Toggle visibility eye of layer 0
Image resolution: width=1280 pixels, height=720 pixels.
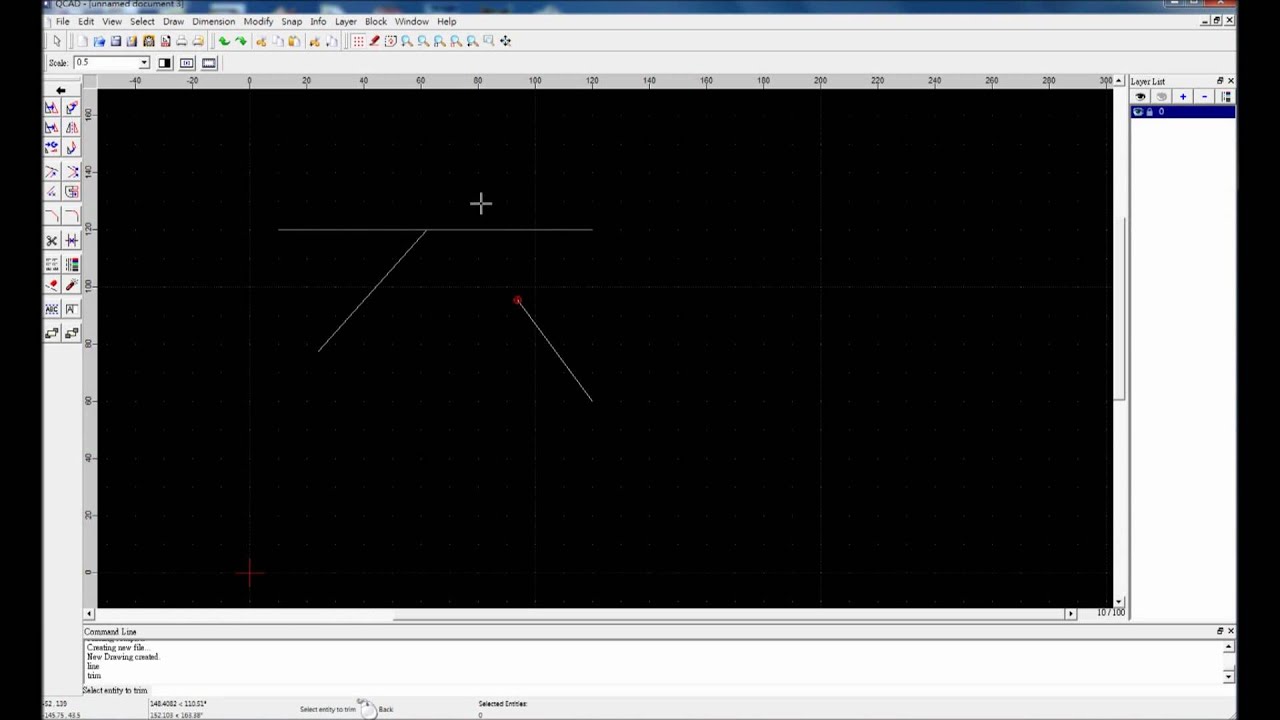(1138, 111)
